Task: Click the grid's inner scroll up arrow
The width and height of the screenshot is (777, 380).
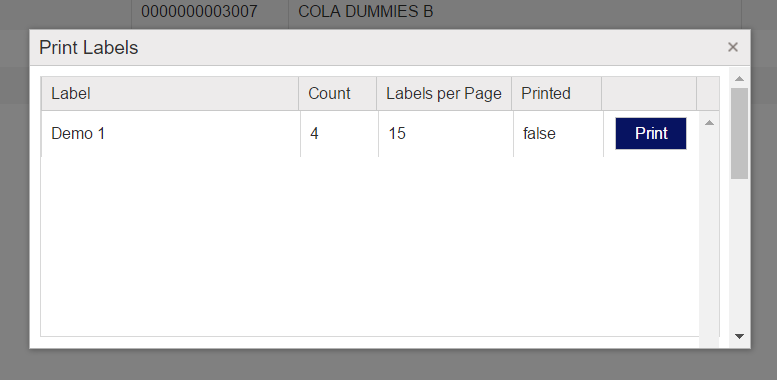Action: point(709,123)
